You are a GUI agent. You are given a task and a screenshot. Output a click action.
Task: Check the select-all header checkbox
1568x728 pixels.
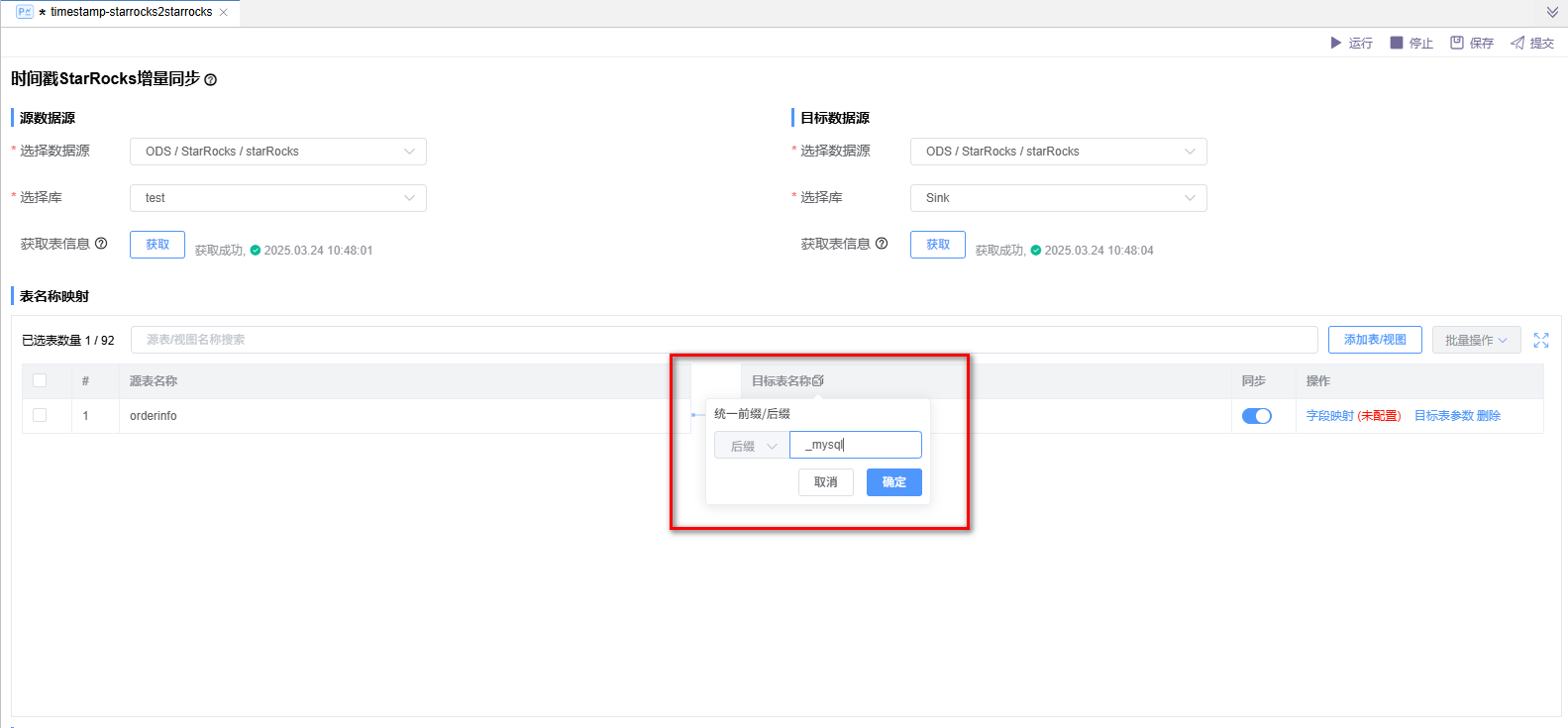tap(40, 380)
